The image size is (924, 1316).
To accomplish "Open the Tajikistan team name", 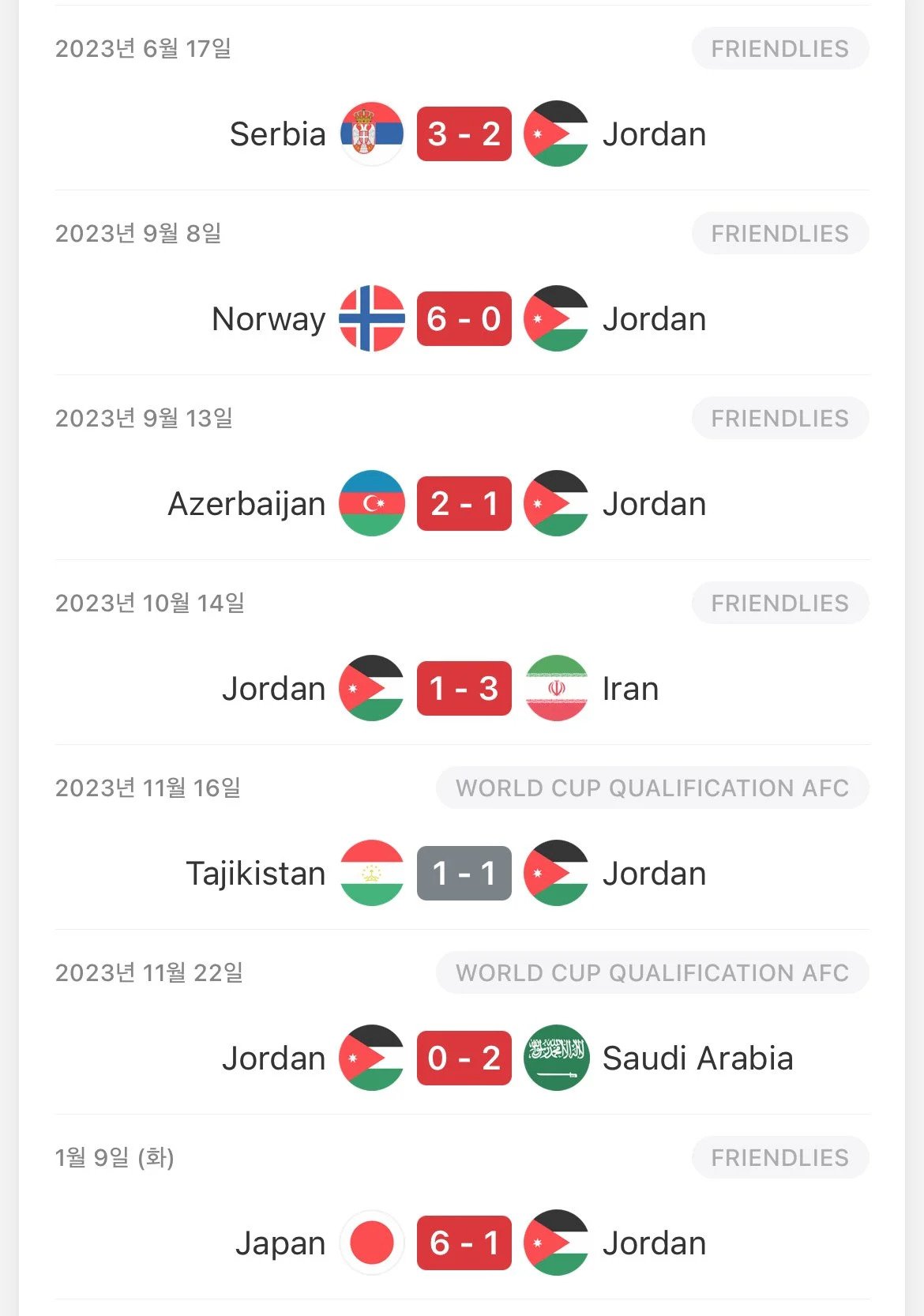I will (255, 874).
